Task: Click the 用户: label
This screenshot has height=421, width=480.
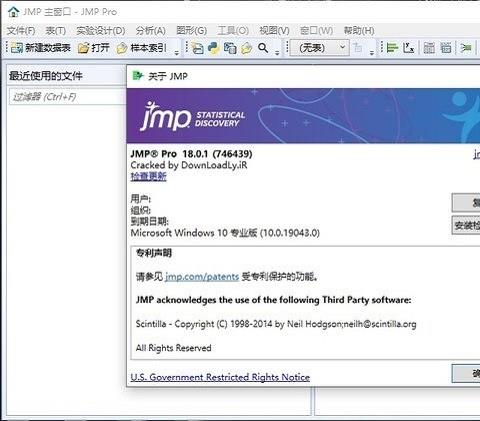Action: 141,199
